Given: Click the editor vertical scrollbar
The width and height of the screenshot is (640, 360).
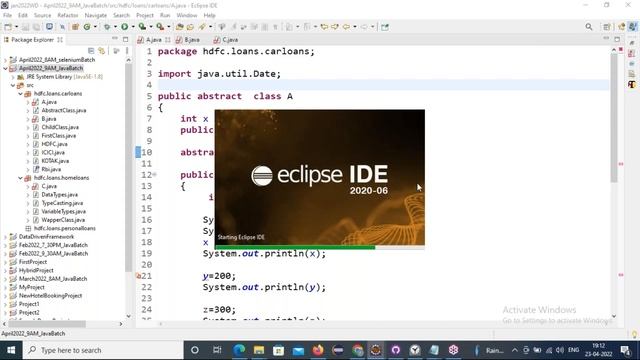Looking at the screenshot, I should 614,118.
